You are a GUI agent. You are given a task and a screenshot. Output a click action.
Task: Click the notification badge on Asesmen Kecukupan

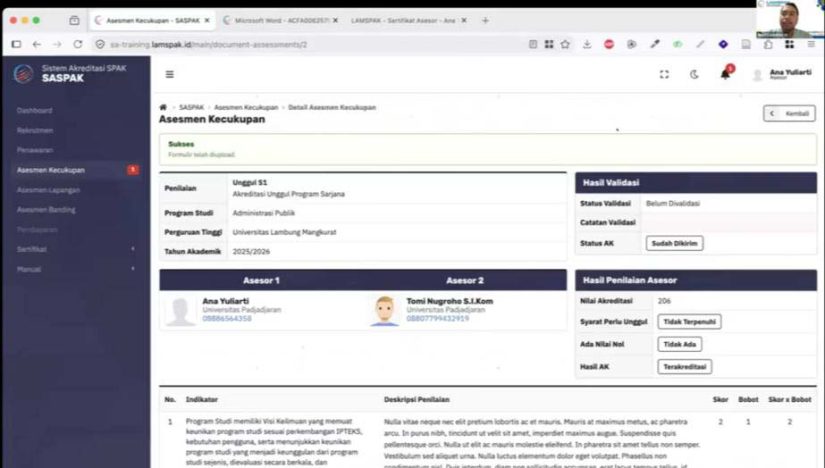coord(133,170)
